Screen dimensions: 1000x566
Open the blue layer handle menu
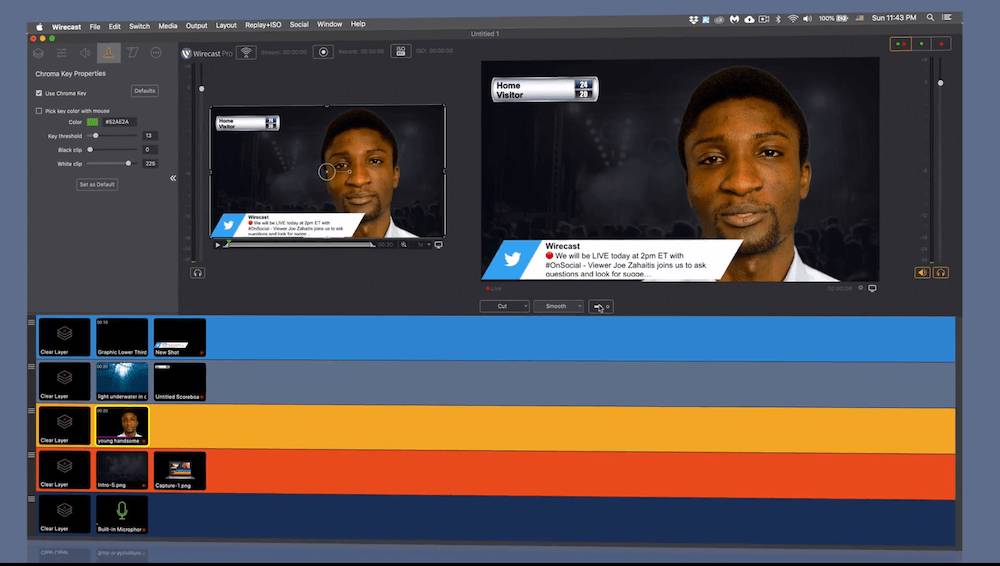tap(31, 322)
